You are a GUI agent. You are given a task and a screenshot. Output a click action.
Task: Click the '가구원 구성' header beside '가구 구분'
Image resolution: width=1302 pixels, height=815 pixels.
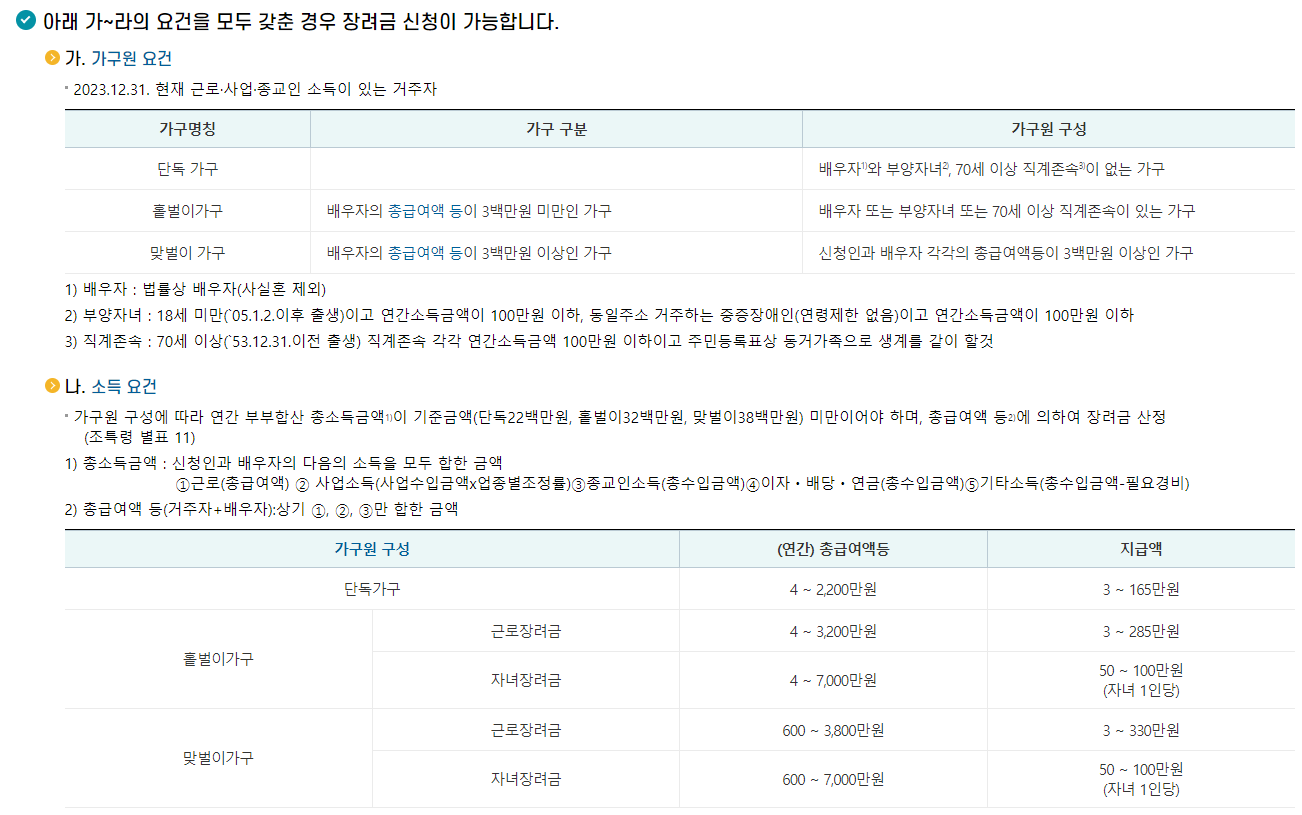pos(1049,129)
